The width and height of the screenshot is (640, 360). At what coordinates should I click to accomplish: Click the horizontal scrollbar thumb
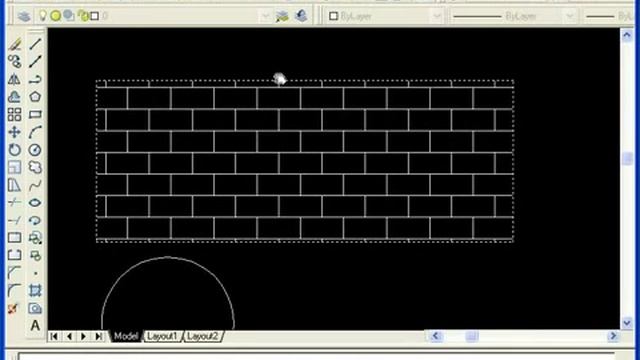pyautogui.click(x=471, y=336)
